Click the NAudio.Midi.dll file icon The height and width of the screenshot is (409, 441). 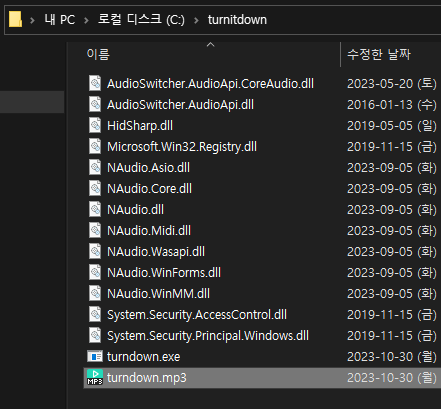[x=95, y=230]
